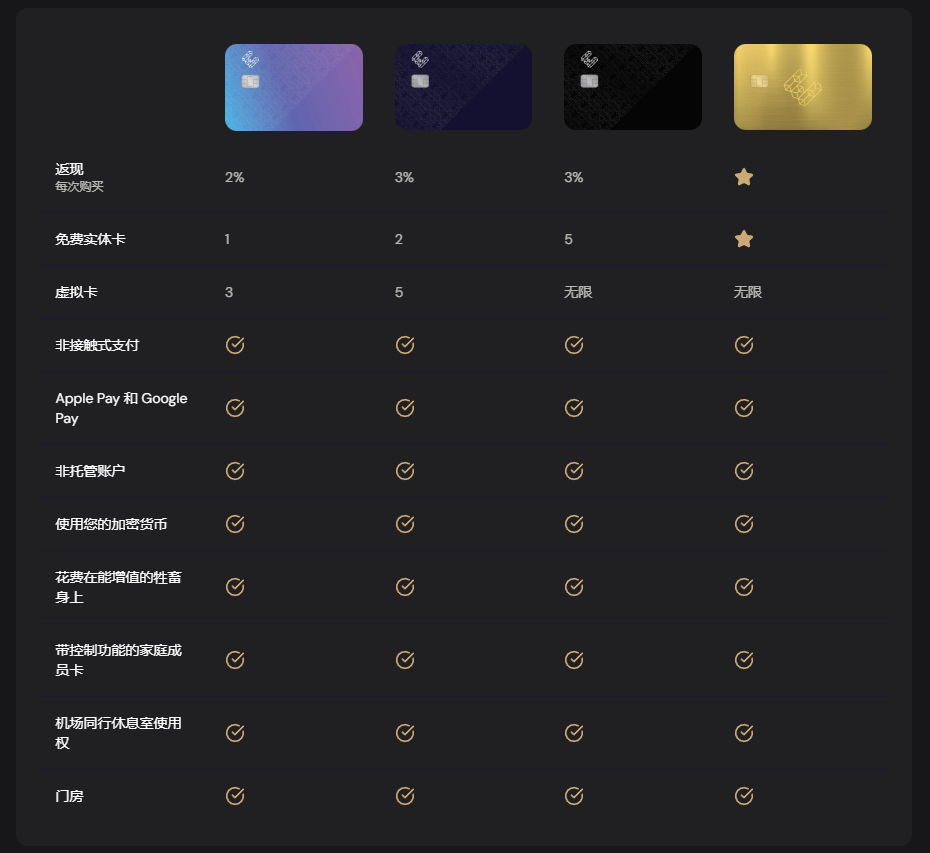Click the gold card's concierge checkmark icon
This screenshot has height=853, width=930.
pos(744,796)
